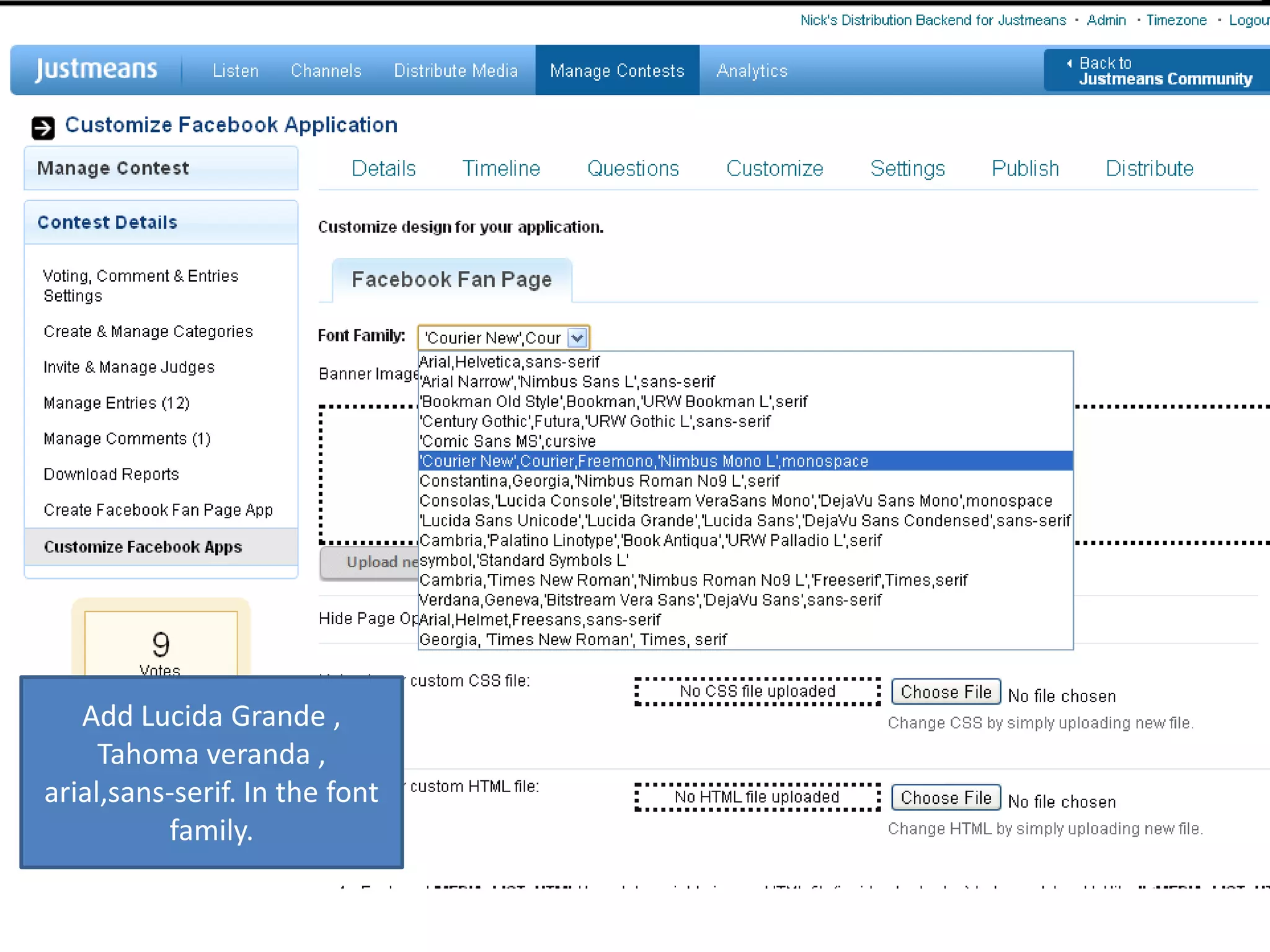Go to Analytics in navigation bar
This screenshot has width=1270, height=952.
point(752,71)
